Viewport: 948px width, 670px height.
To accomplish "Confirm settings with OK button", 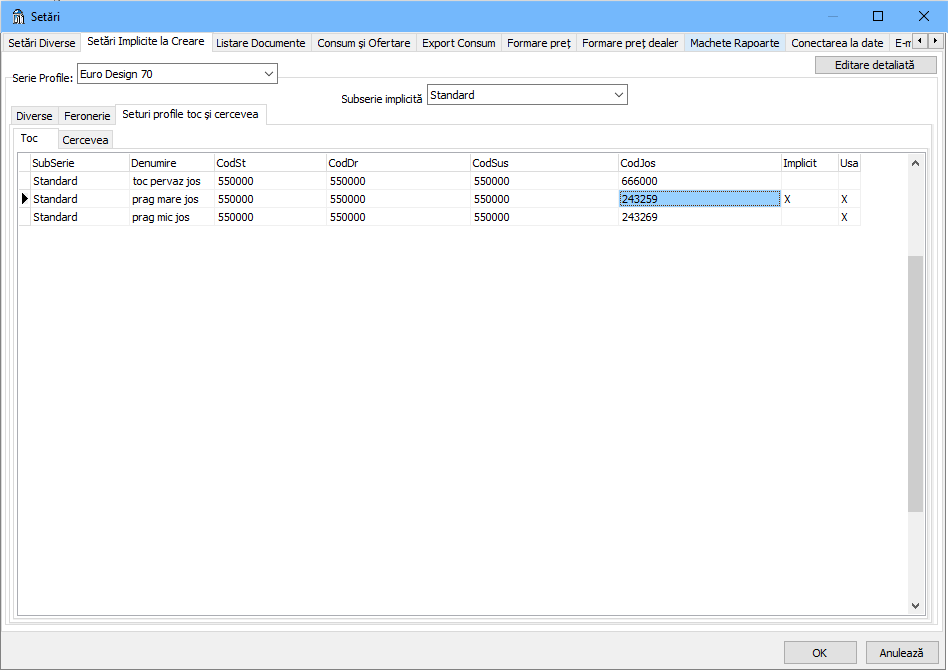I will (819, 653).
